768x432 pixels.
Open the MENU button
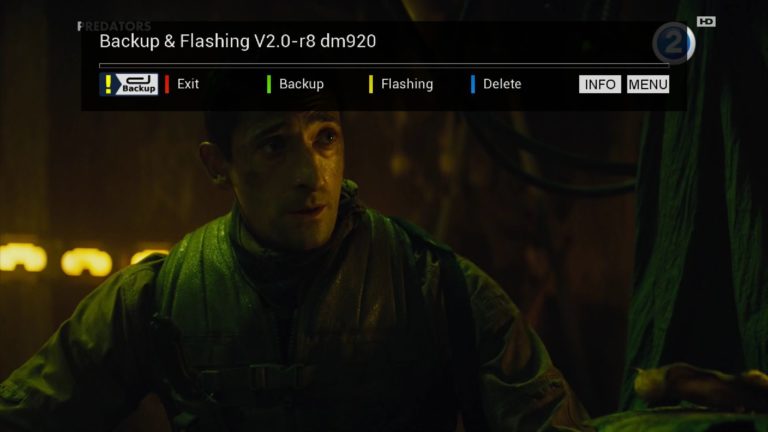pos(648,84)
